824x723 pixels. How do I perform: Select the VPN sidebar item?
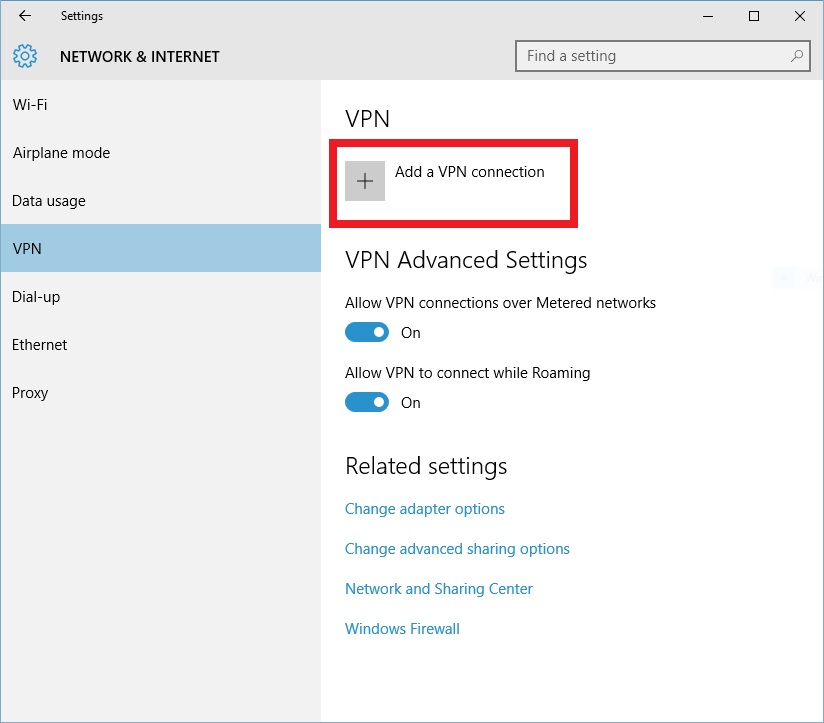[27, 249]
